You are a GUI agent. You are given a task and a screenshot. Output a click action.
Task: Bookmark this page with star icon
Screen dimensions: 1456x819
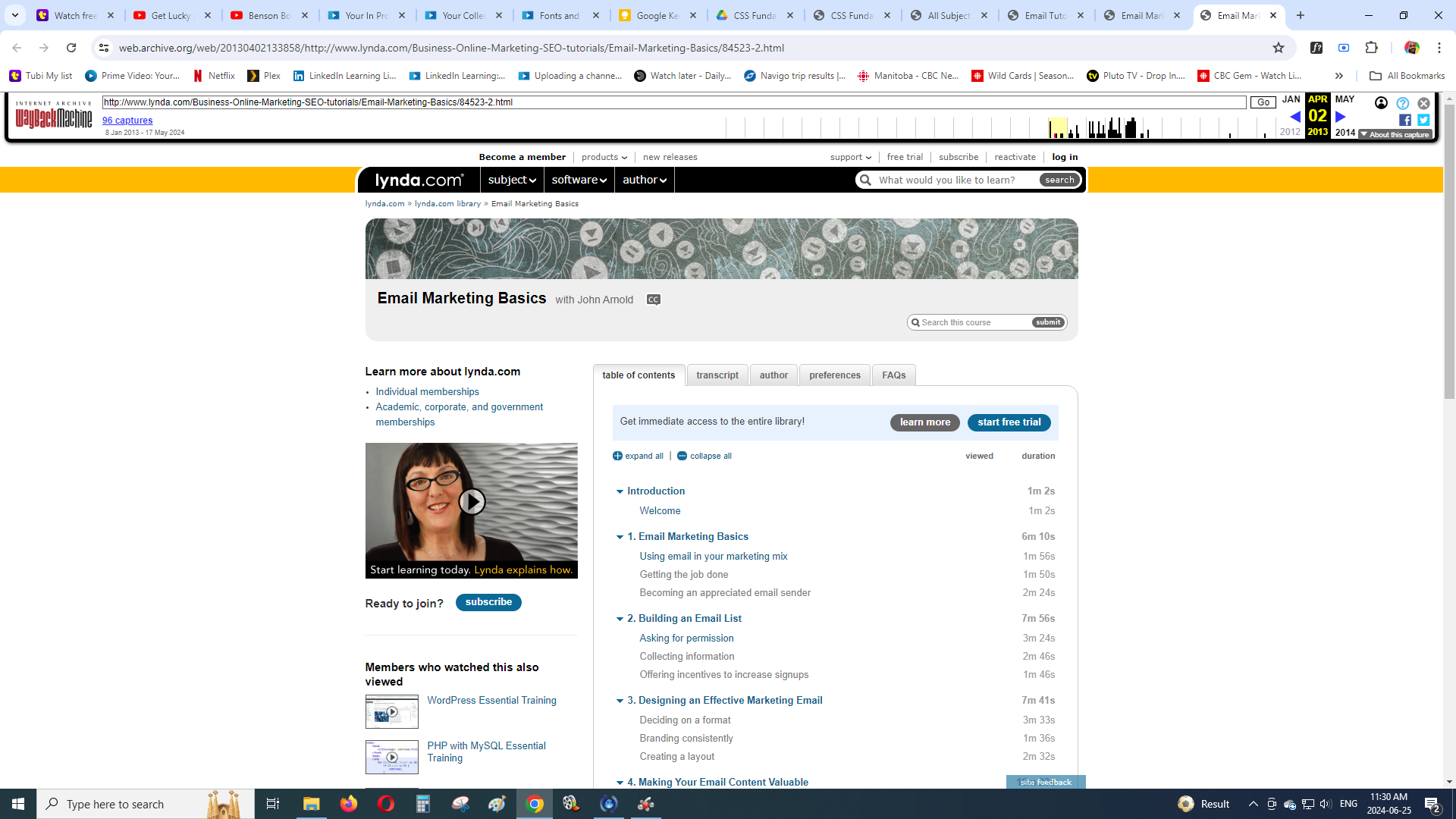click(x=1279, y=48)
